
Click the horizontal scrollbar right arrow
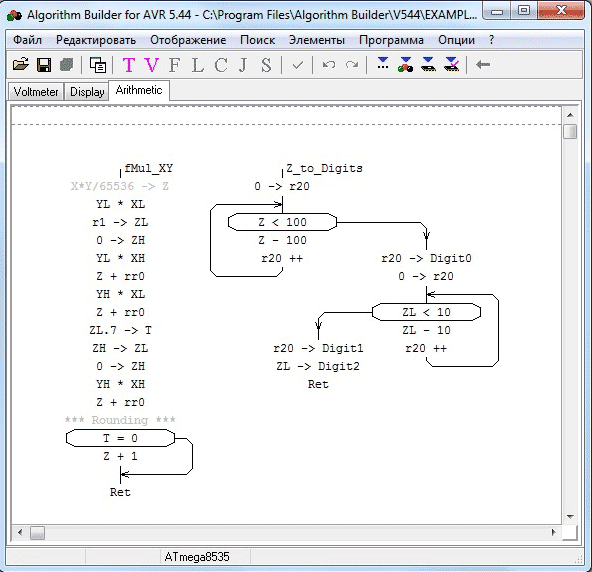553,532
